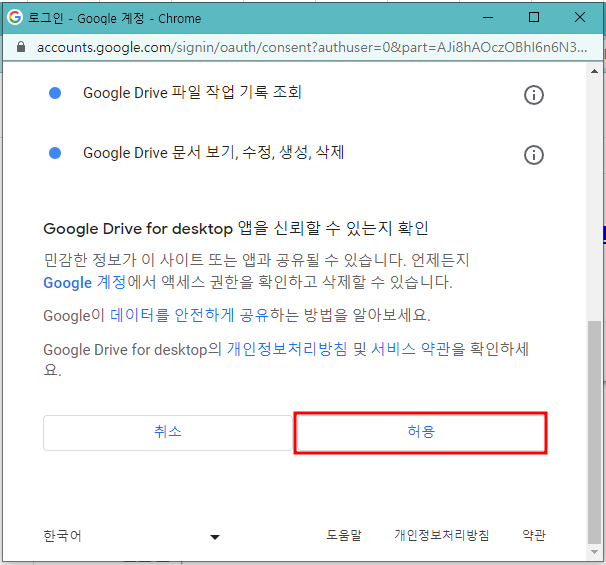Screen dimensions: 606x565
Task: Click the 취소 button
Action: 168,432
